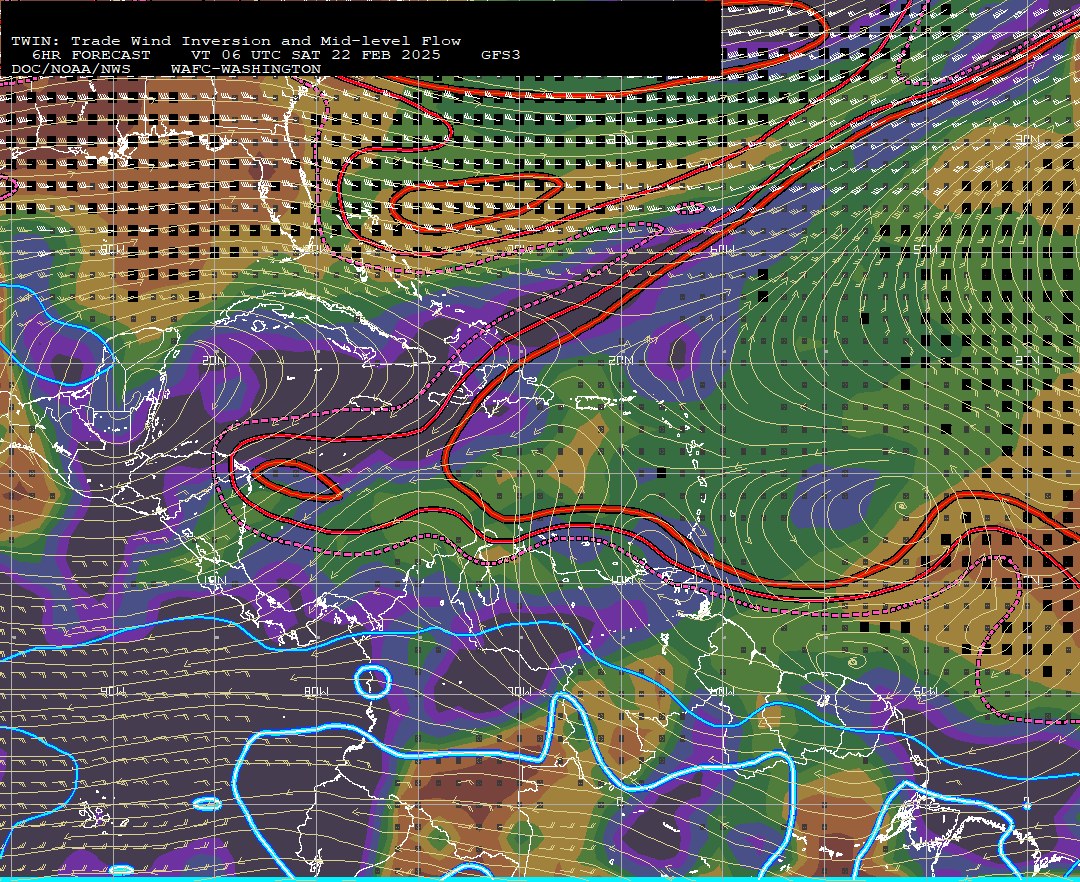
Task: Select the "DOC/NOAA/NWS" source text
Action: 71,70
